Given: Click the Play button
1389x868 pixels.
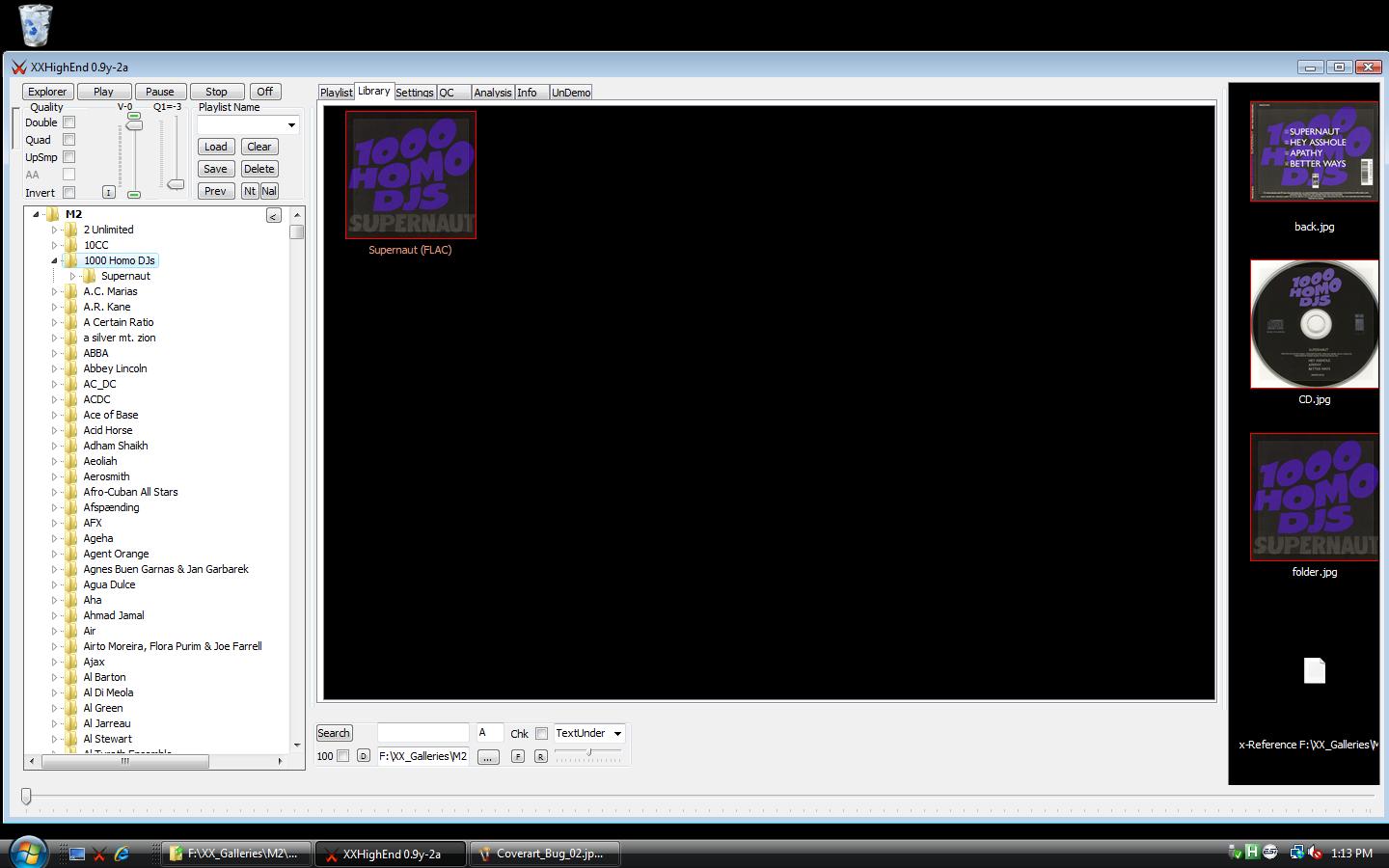Looking at the screenshot, I should 103,92.
